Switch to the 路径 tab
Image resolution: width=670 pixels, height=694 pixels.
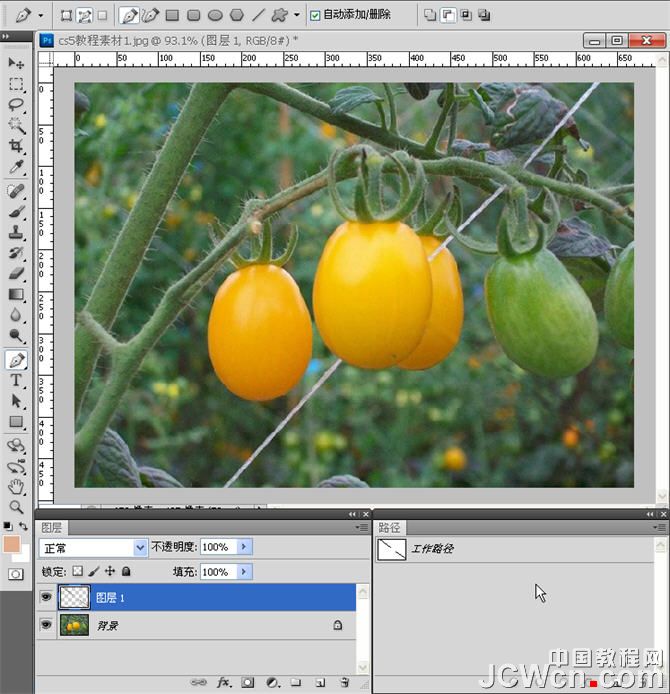pyautogui.click(x=389, y=528)
